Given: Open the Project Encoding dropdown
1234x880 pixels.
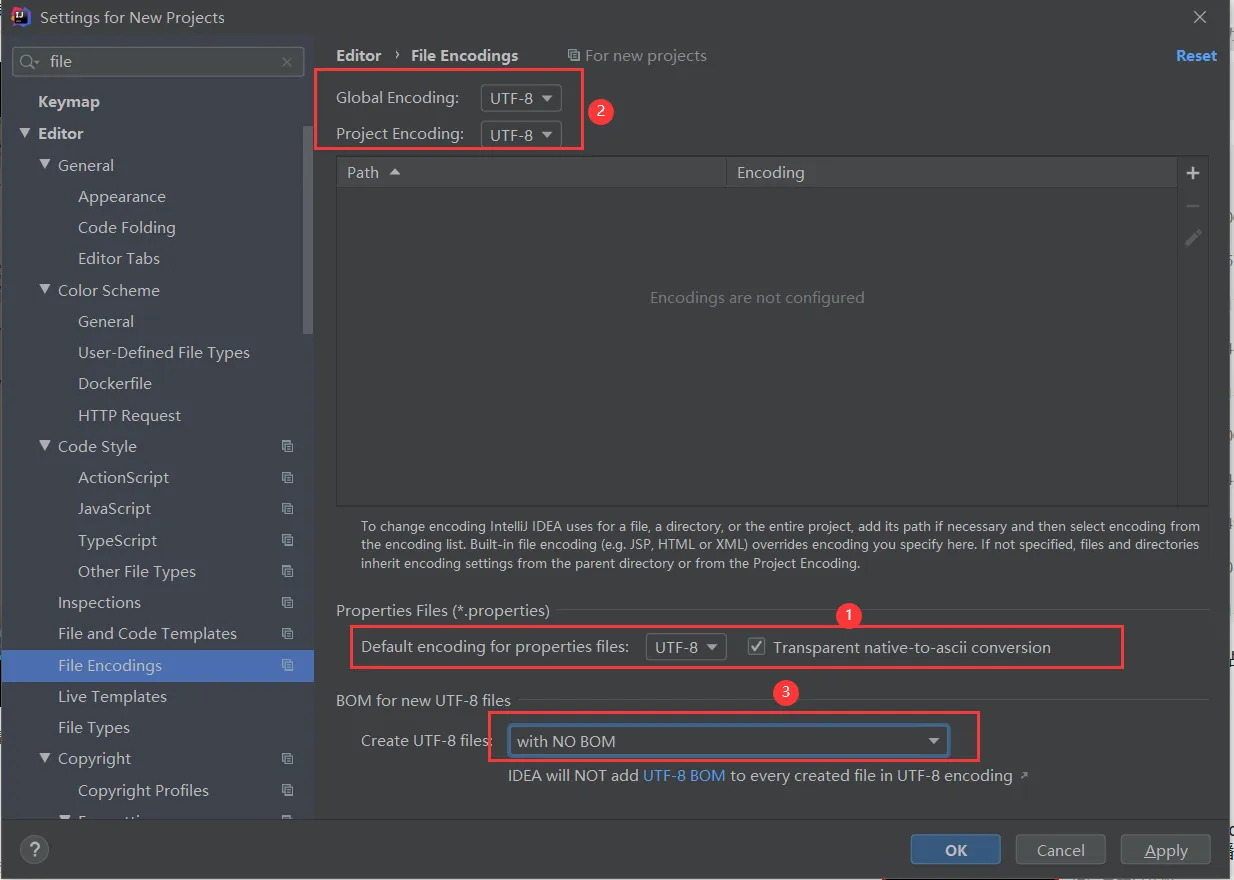Looking at the screenshot, I should tap(521, 134).
